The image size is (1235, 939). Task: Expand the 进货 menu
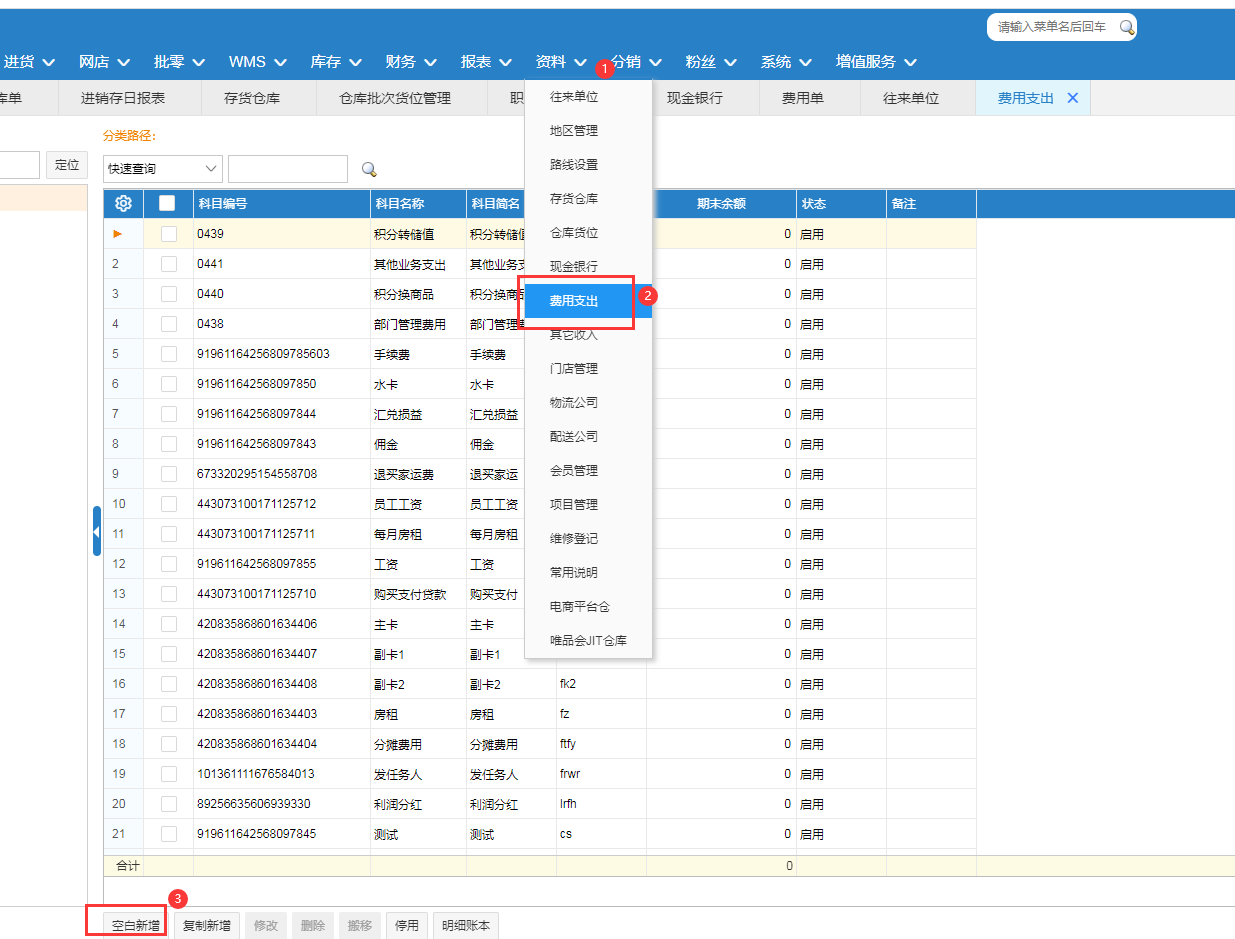[x=29, y=62]
